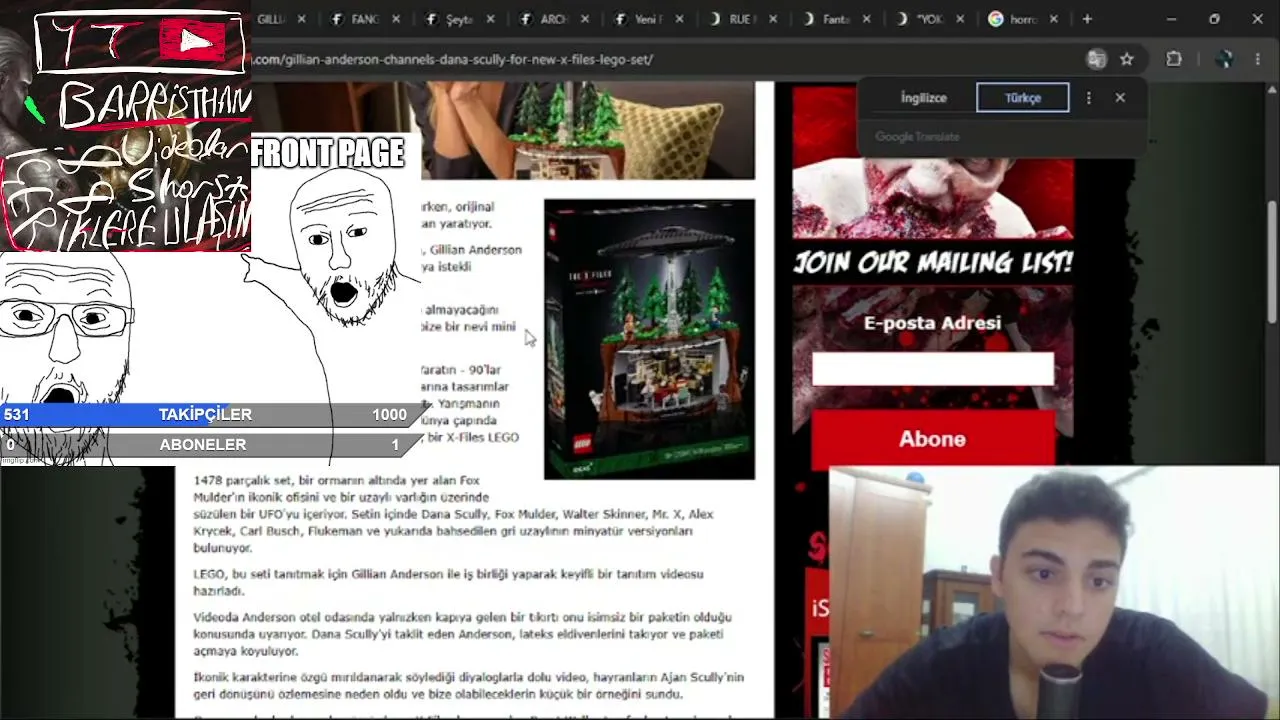Close the GILLI browser tab
This screenshot has height=720, width=1280.
[301, 19]
